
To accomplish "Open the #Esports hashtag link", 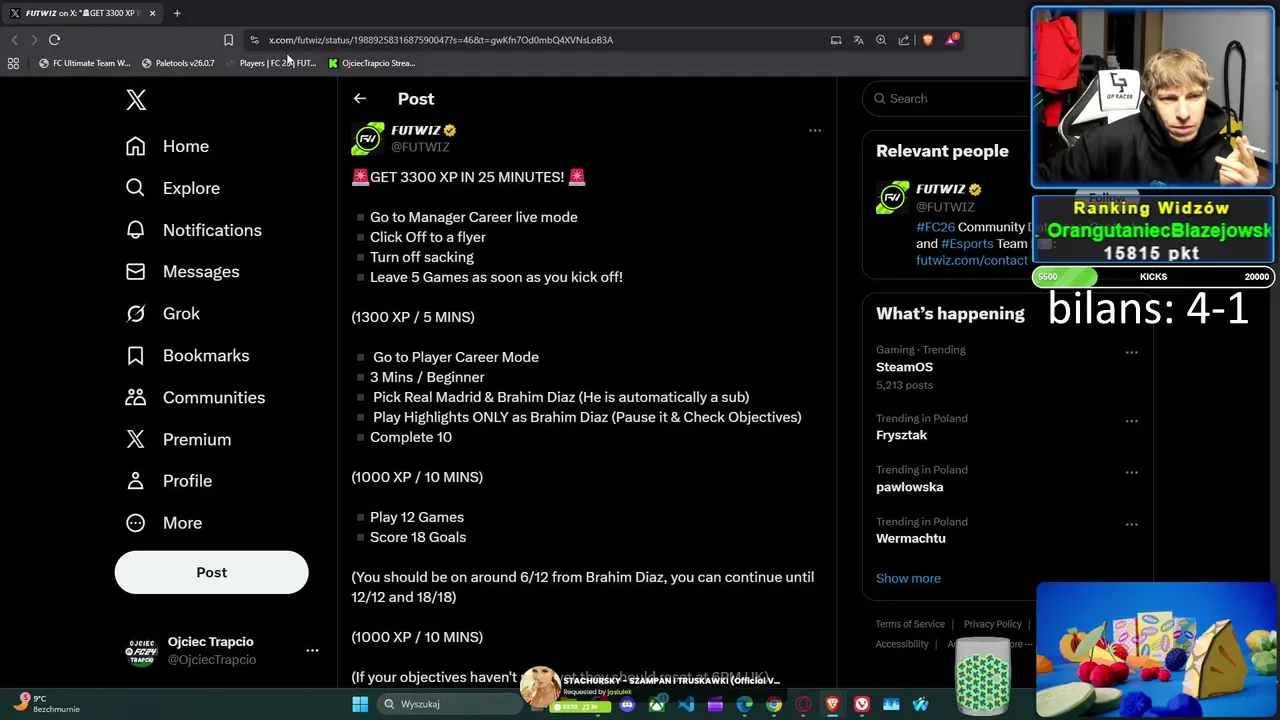I will click(x=967, y=243).
